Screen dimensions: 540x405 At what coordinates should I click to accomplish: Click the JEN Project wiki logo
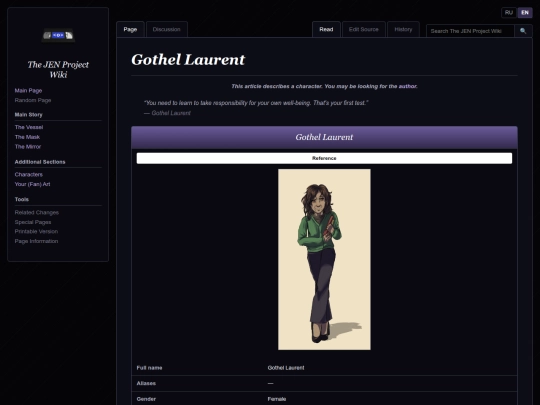(58, 35)
